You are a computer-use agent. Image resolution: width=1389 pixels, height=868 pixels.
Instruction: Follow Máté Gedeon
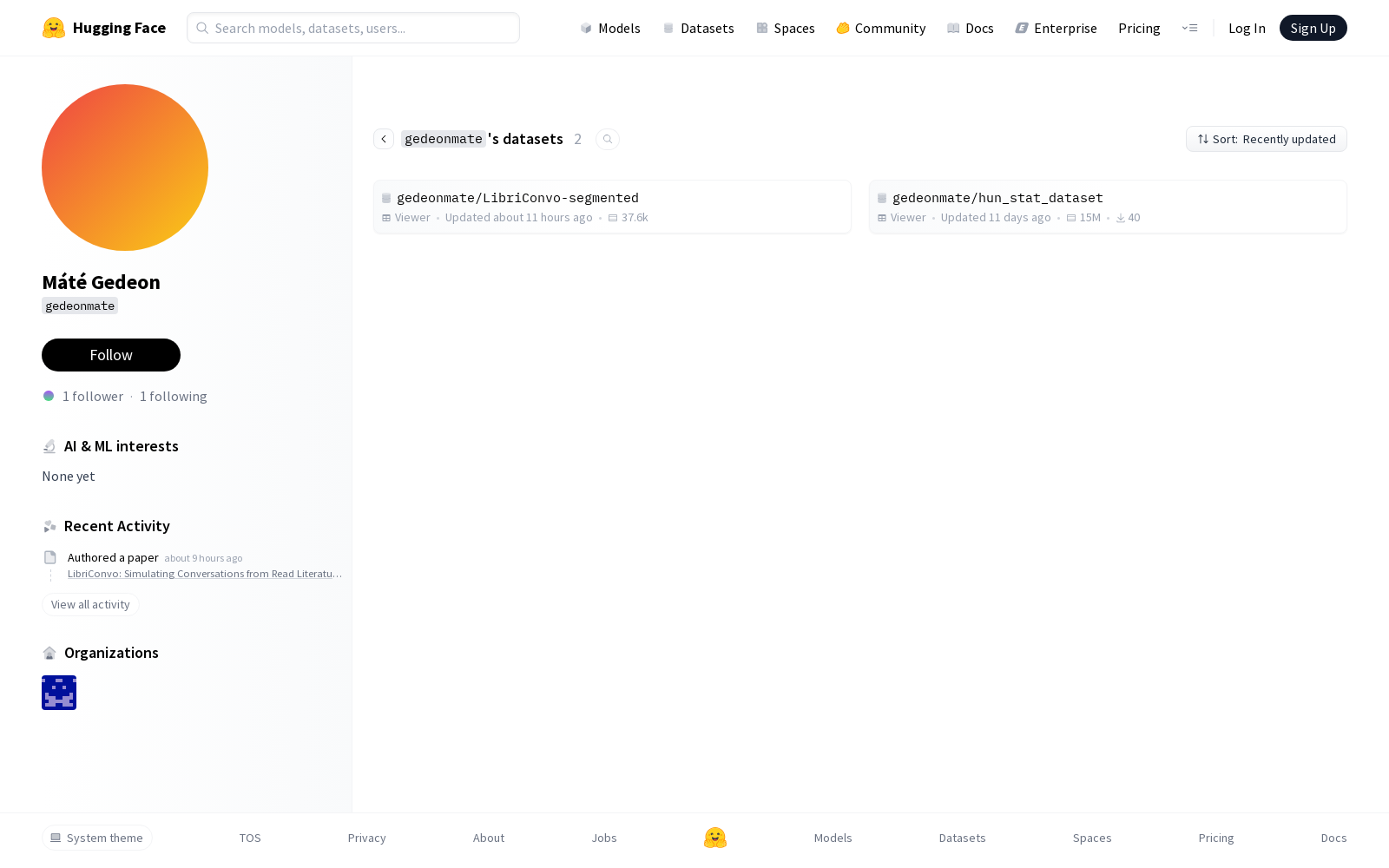(111, 355)
